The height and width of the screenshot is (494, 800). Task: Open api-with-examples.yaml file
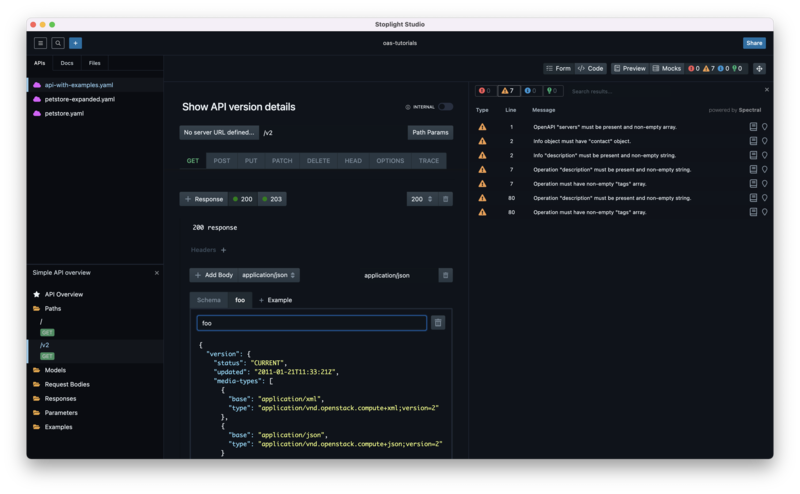(x=95, y=85)
